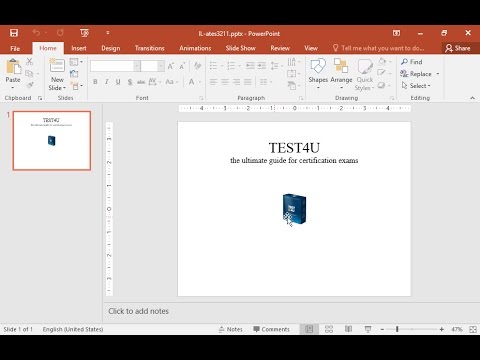The image size is (480, 360).
Task: Open the Clipboard dialog launcher
Action: [40, 98]
